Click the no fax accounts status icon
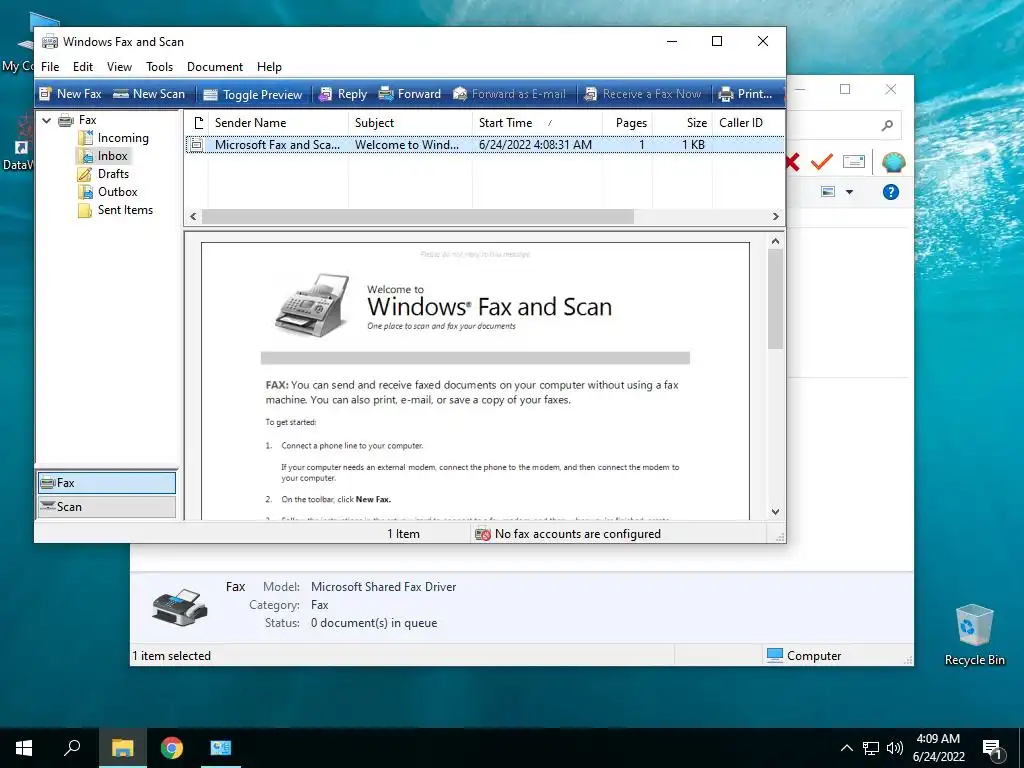Viewport: 1024px width, 768px height. pyautogui.click(x=483, y=534)
